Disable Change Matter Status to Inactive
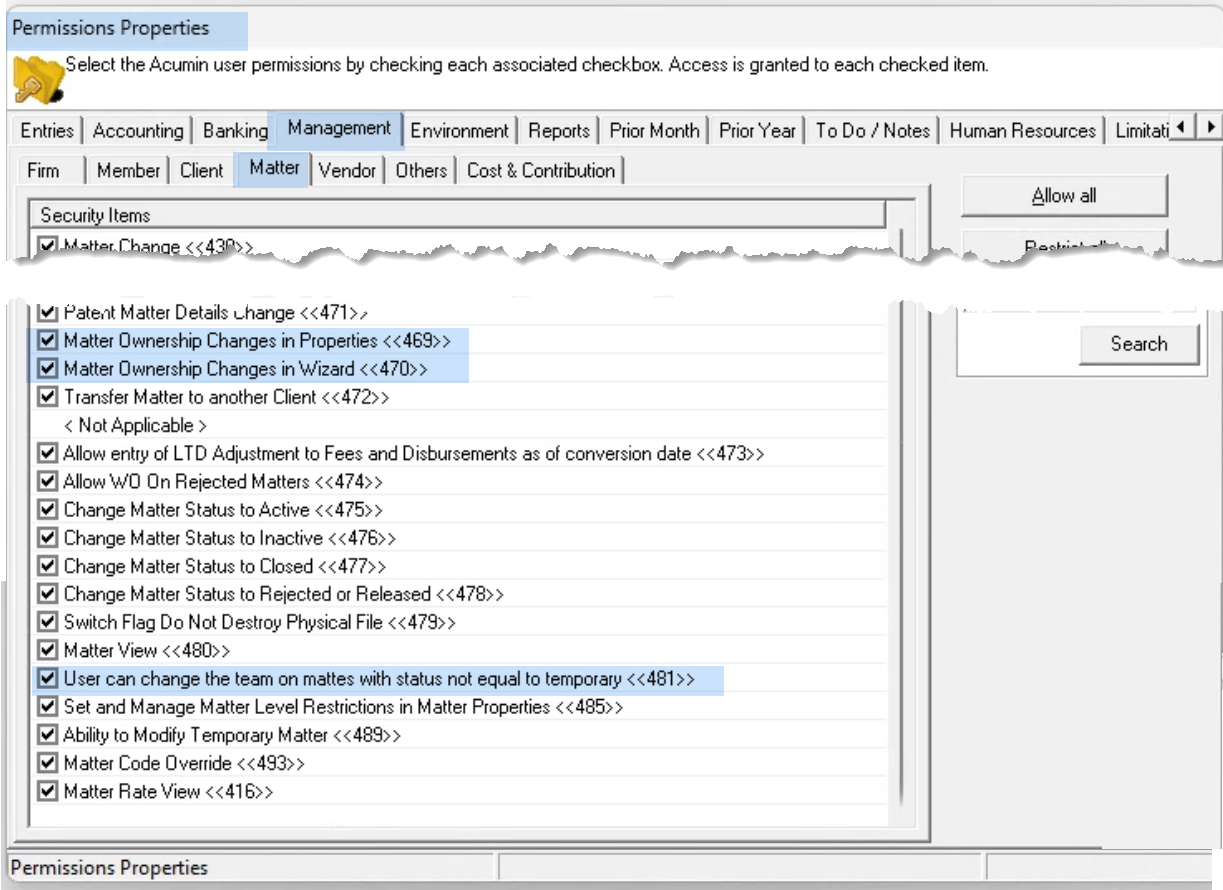This screenshot has height=890, width=1223. [x=47, y=538]
